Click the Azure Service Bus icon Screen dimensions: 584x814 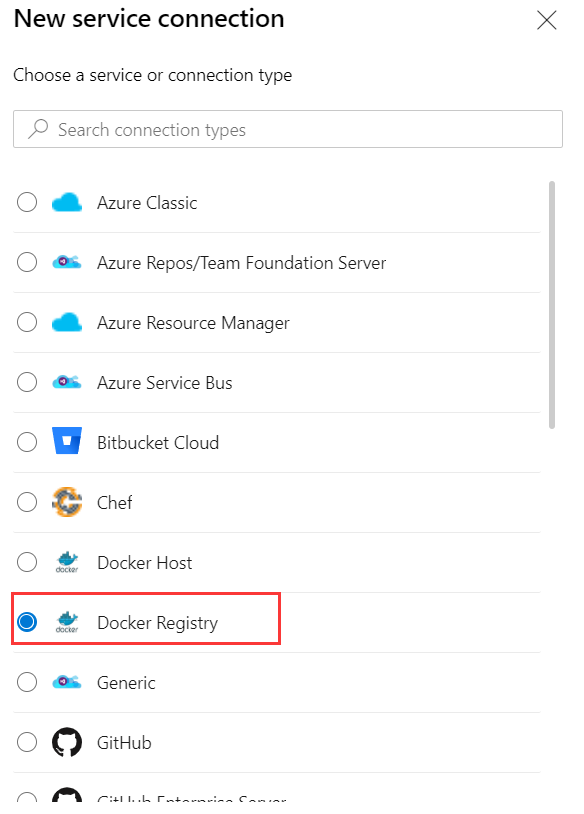click(x=67, y=382)
